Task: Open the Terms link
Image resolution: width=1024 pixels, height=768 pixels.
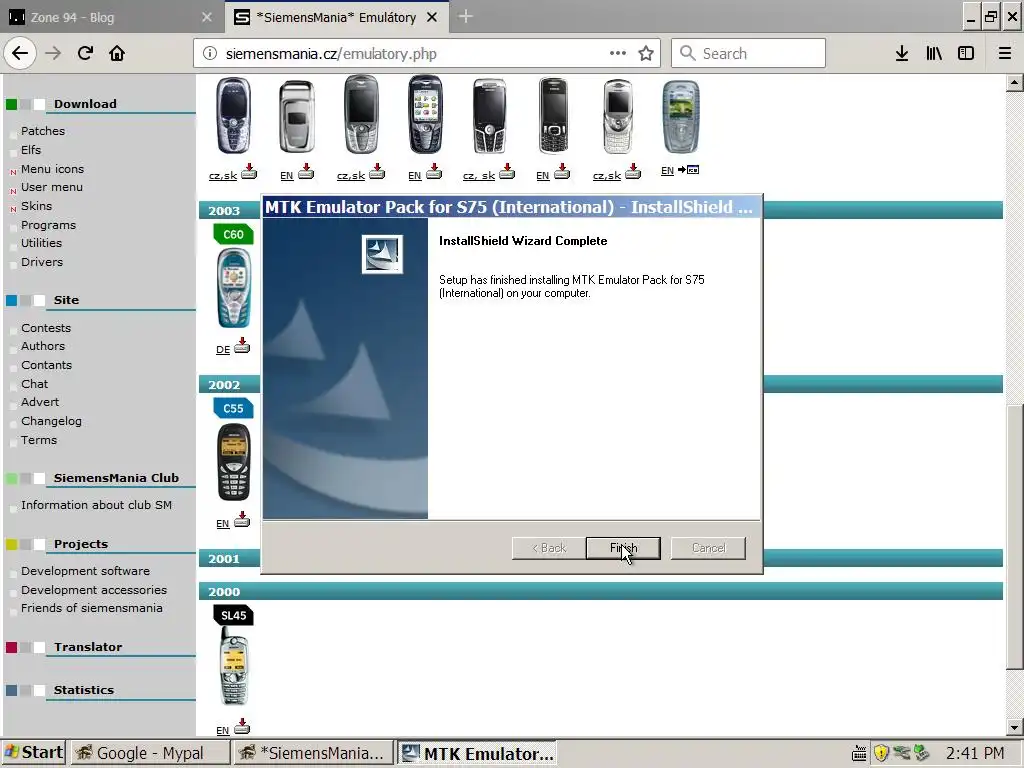Action: pyautogui.click(x=39, y=440)
